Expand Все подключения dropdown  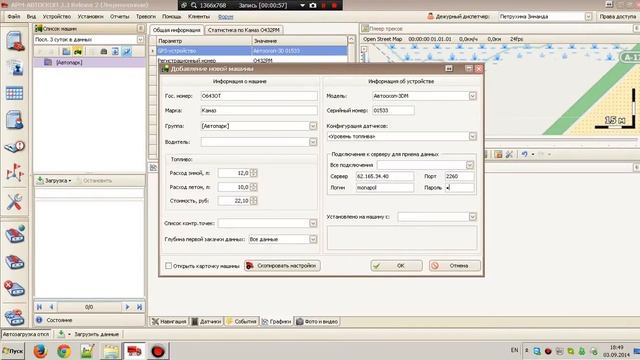(x=469, y=165)
